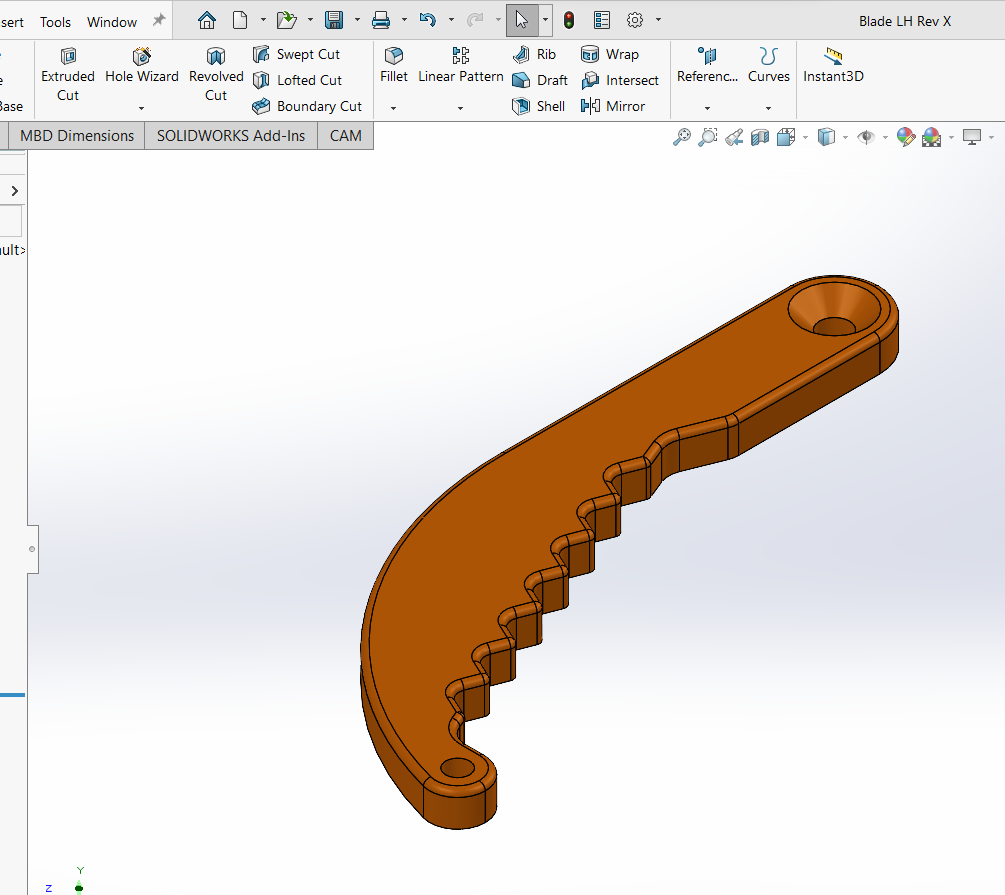
Task: Open the Section View tool
Action: pos(760,137)
